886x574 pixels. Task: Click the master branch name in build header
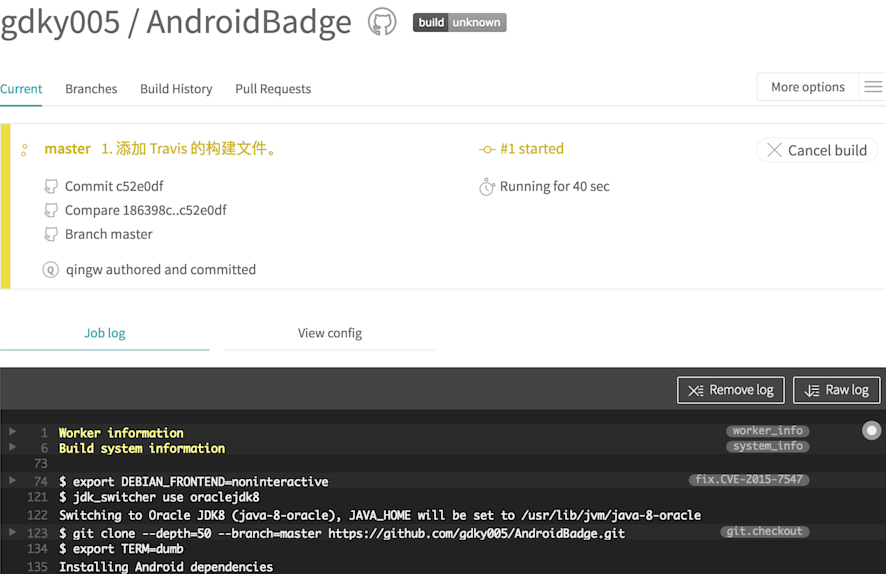[x=68, y=149]
